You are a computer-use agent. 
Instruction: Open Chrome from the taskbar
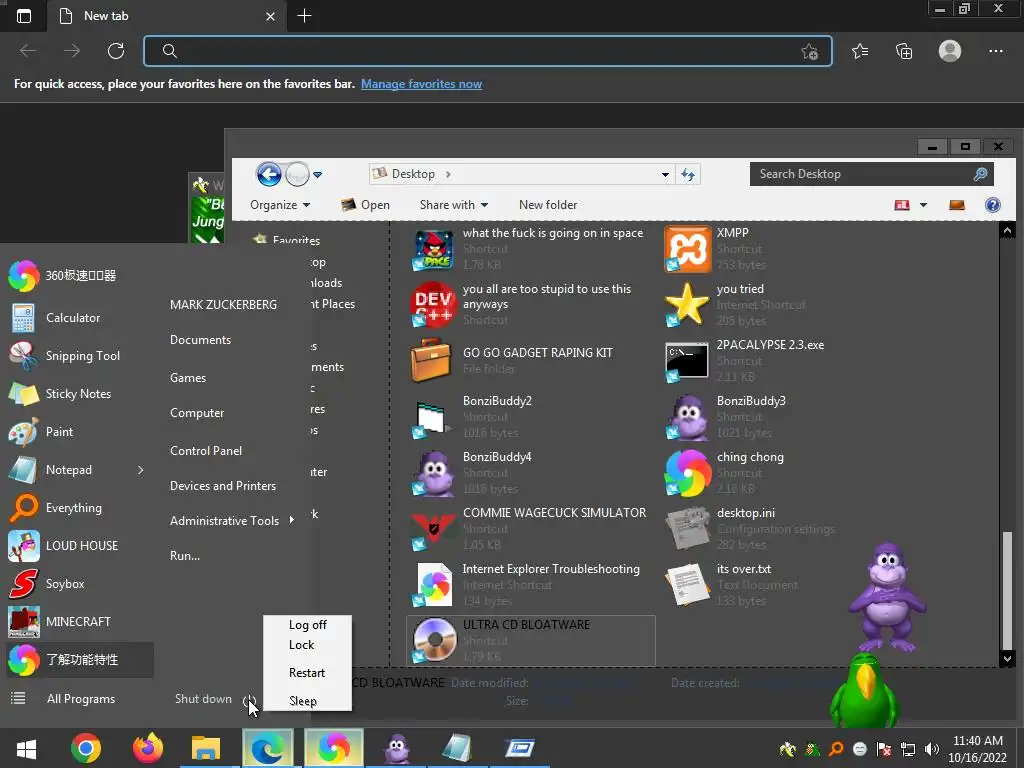[x=86, y=748]
